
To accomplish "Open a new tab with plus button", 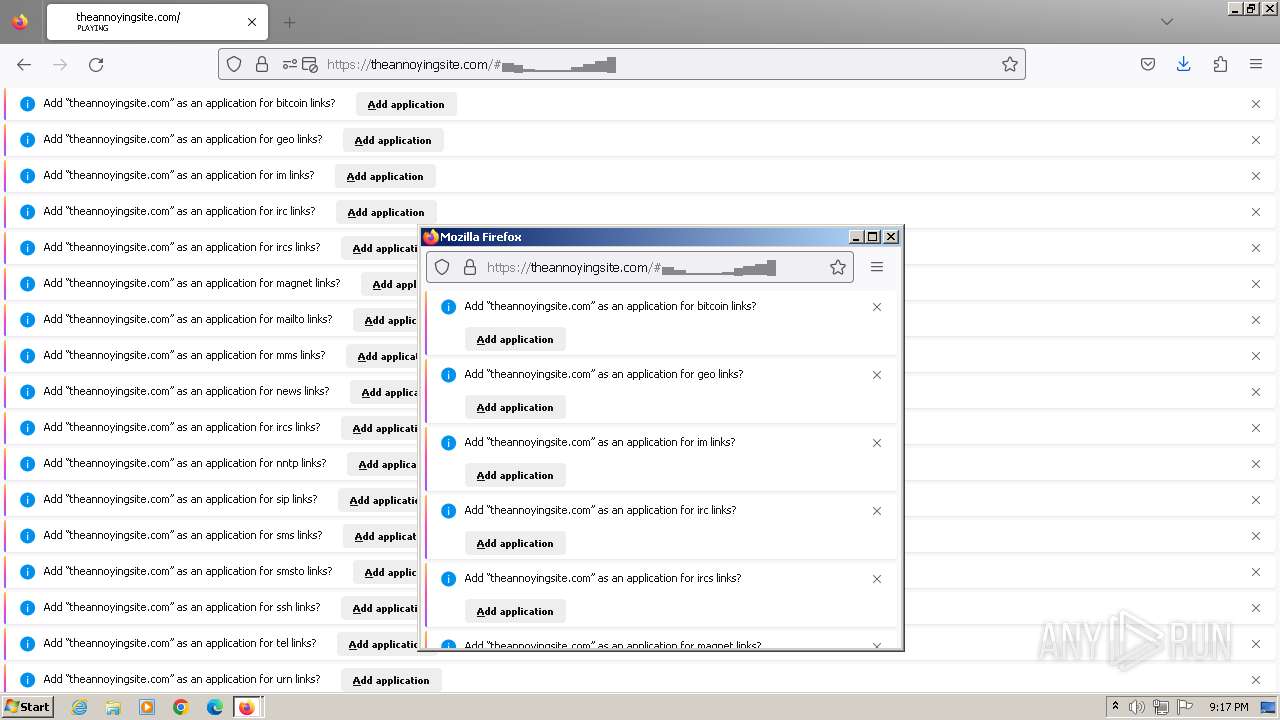I will pyautogui.click(x=289, y=22).
